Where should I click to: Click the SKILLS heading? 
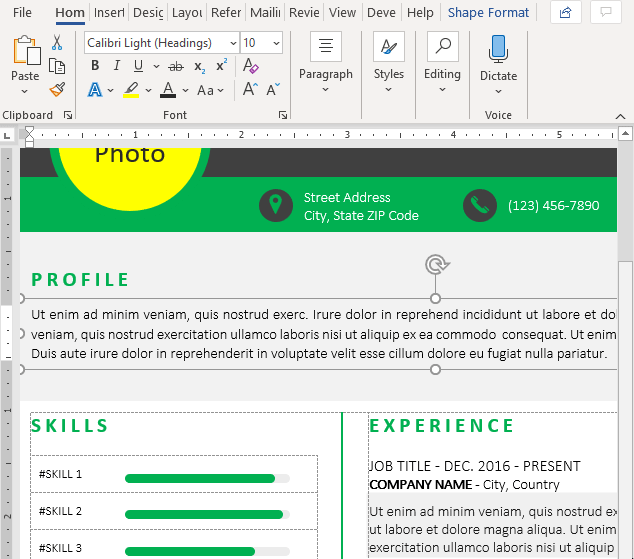point(70,425)
